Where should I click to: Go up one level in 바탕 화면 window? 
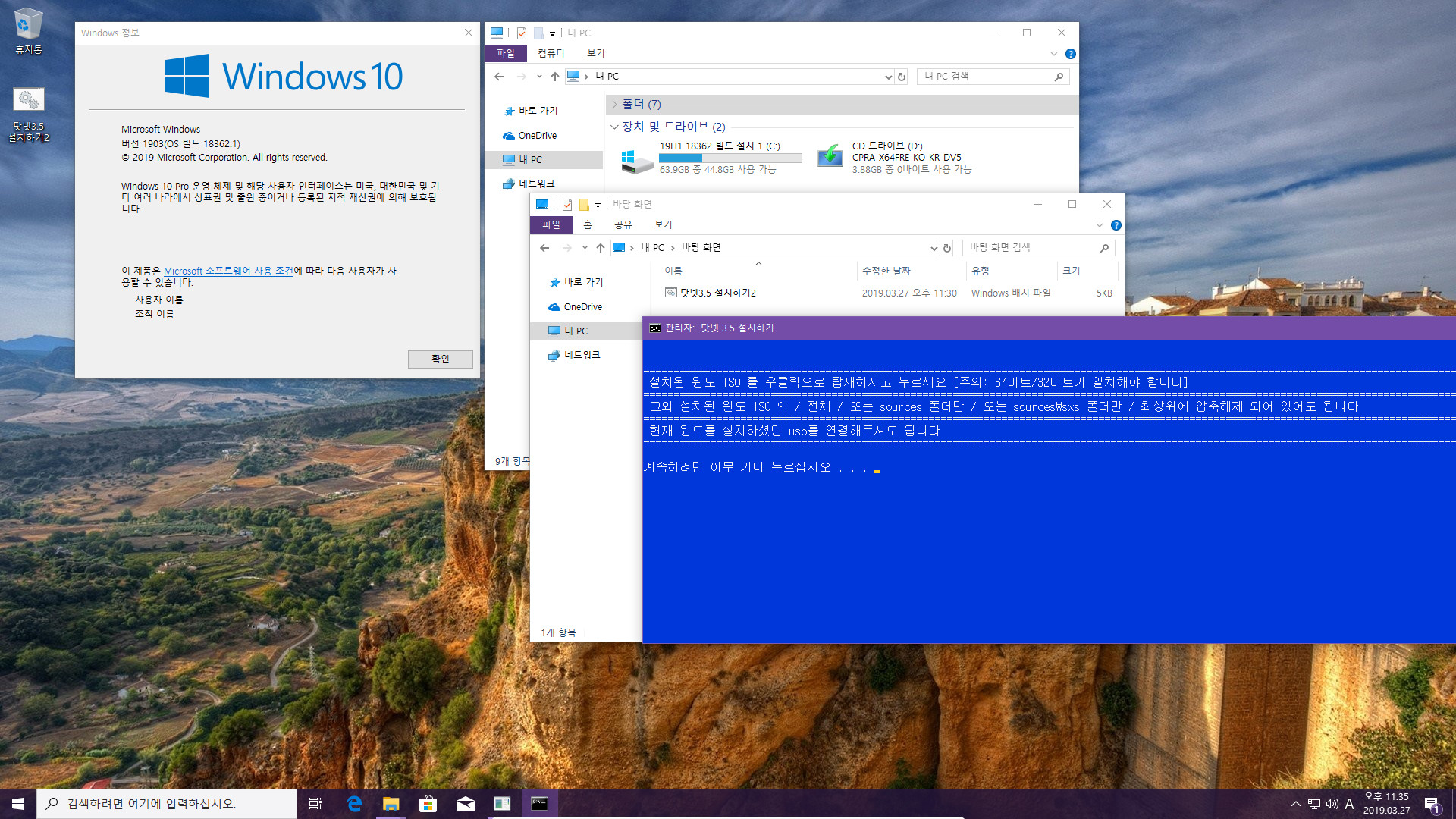coord(600,248)
